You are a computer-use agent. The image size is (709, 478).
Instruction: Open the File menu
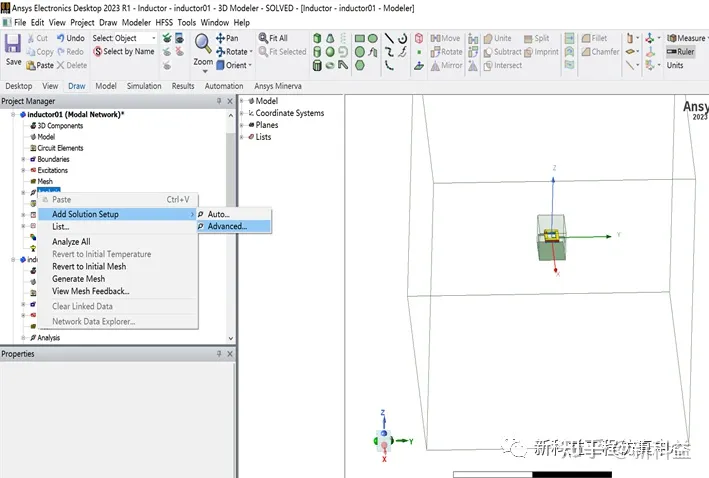pos(20,23)
